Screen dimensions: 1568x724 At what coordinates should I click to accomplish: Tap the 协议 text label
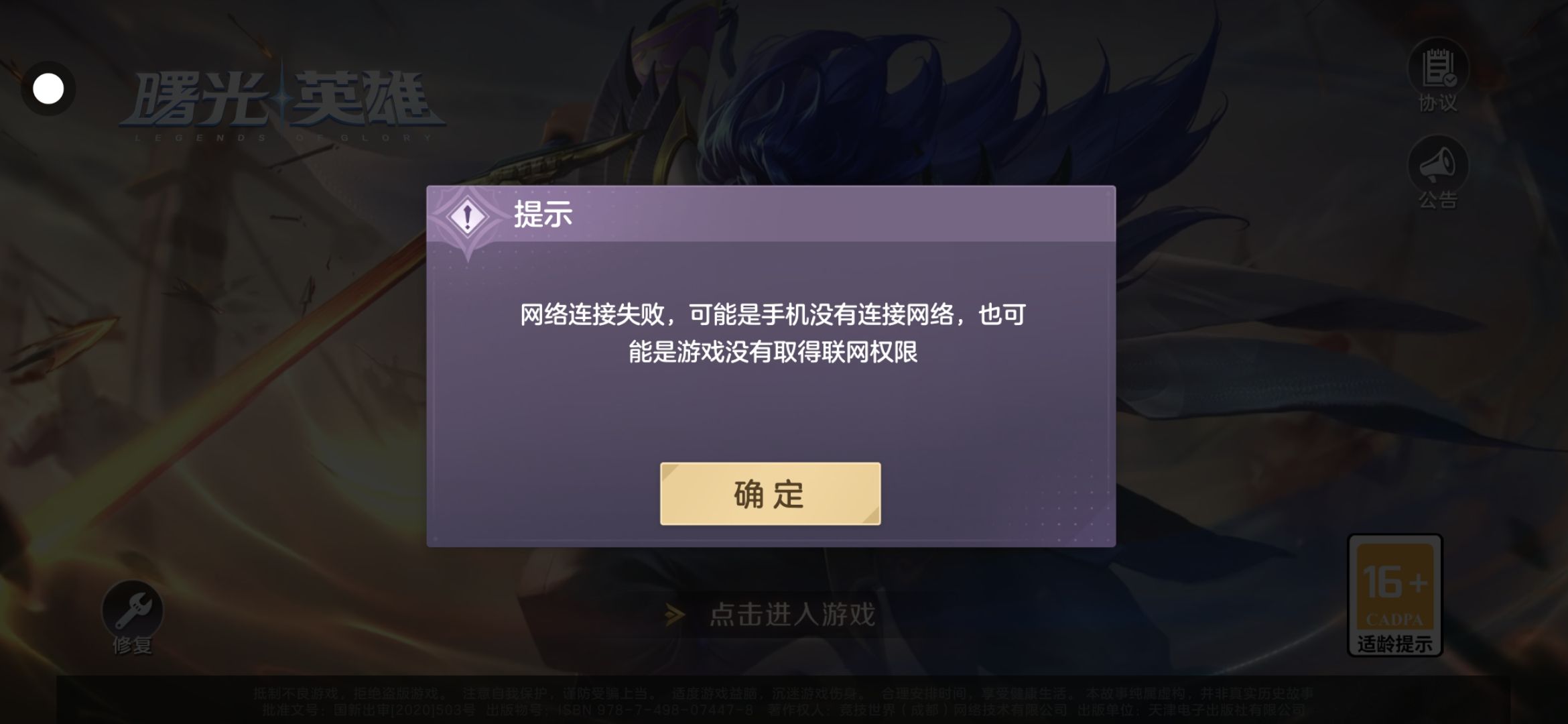coord(1438,103)
